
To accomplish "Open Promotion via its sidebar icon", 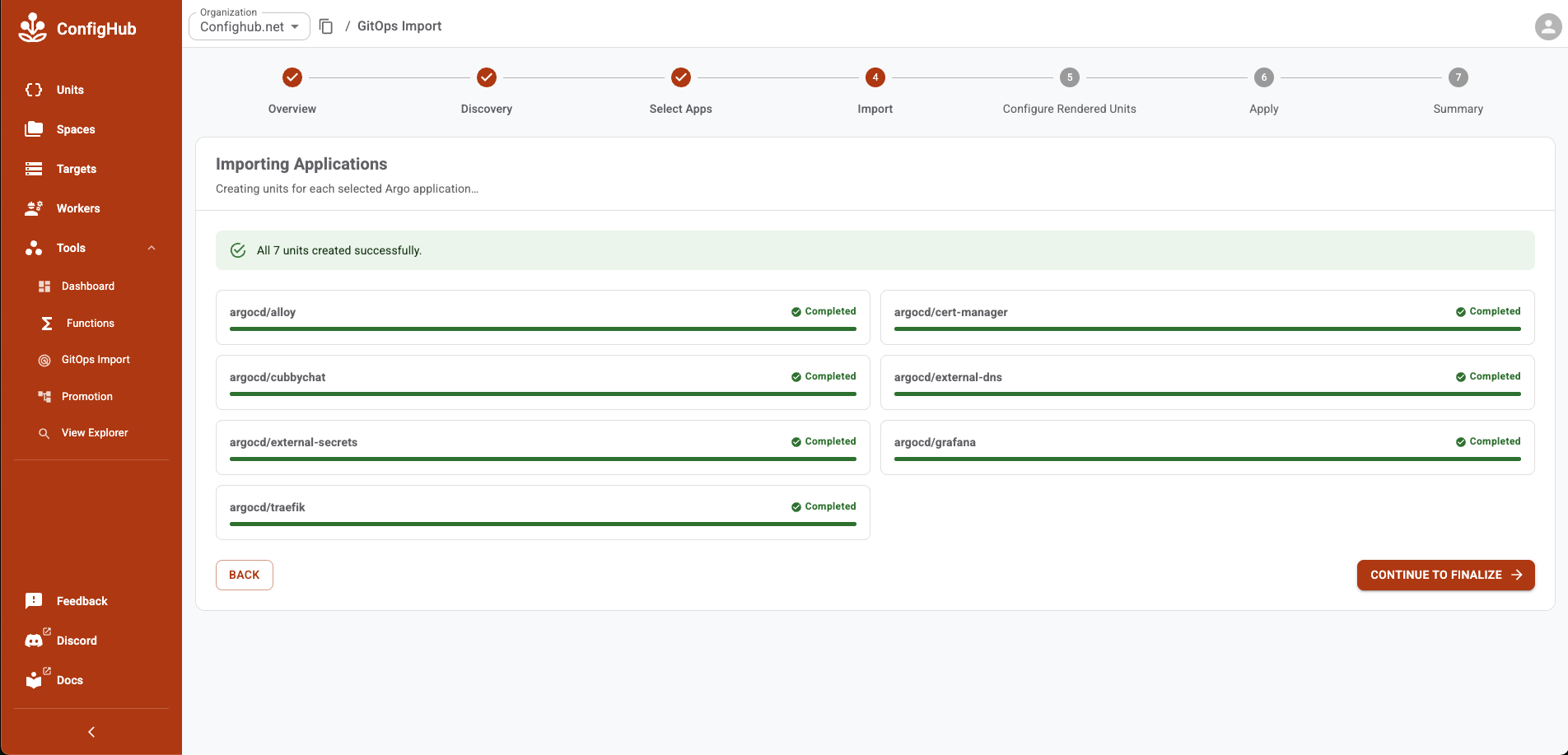I will [x=44, y=397].
